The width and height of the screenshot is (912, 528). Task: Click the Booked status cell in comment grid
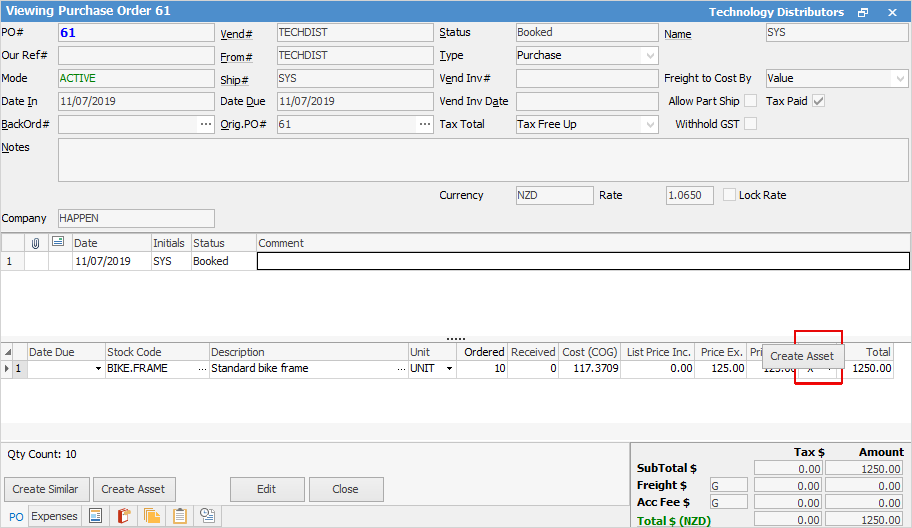223,261
